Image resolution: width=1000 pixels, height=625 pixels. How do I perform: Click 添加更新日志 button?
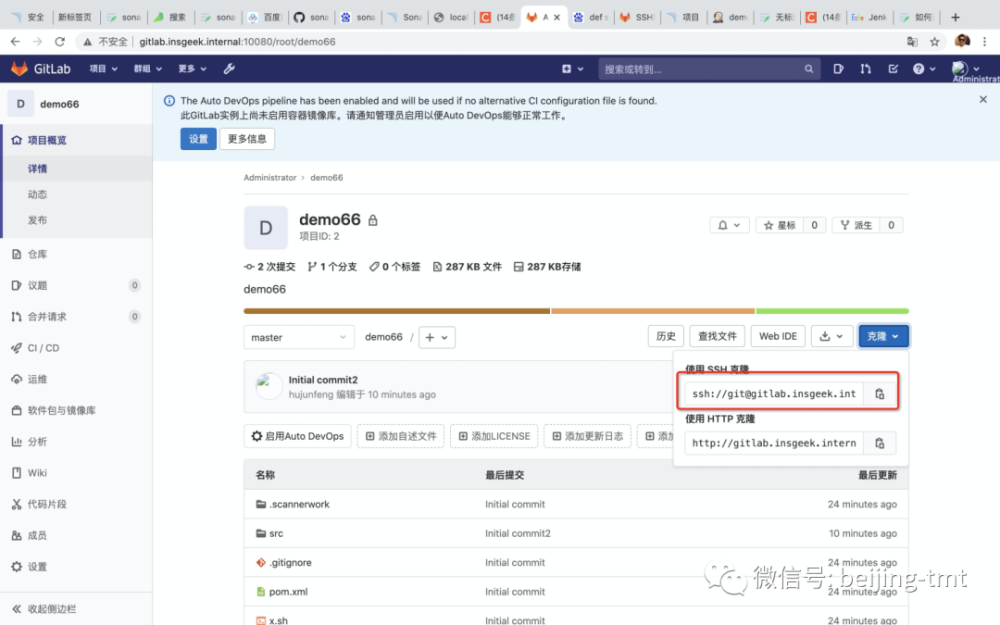[587, 436]
